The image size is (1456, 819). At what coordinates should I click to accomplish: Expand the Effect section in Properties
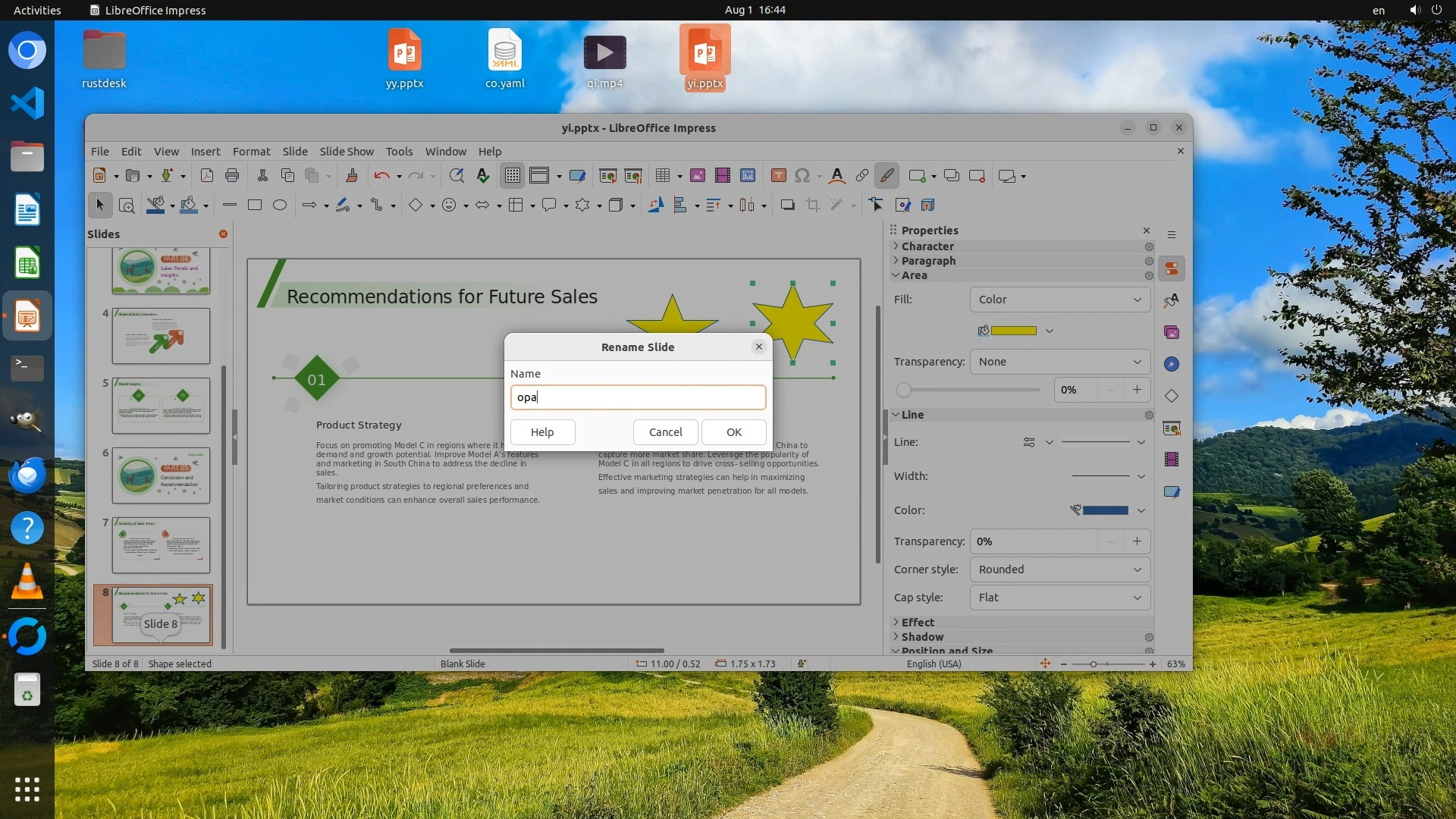coord(918,622)
